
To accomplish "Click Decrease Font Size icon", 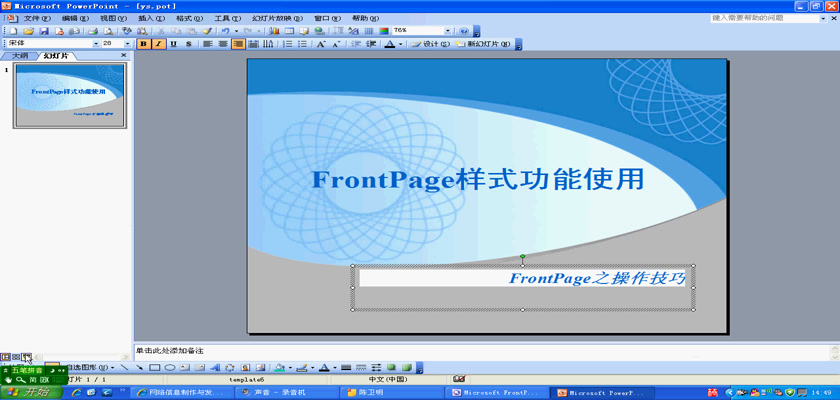I will 336,44.
